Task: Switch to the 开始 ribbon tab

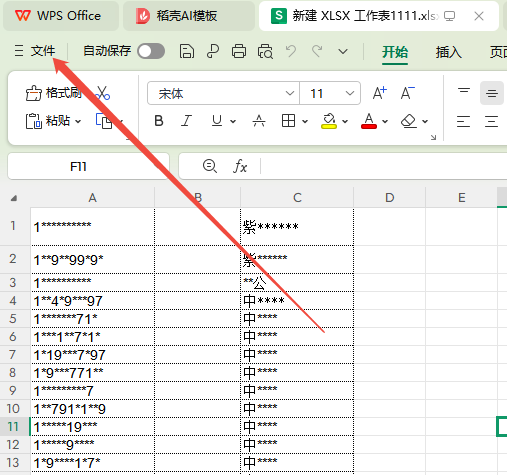Action: point(395,52)
